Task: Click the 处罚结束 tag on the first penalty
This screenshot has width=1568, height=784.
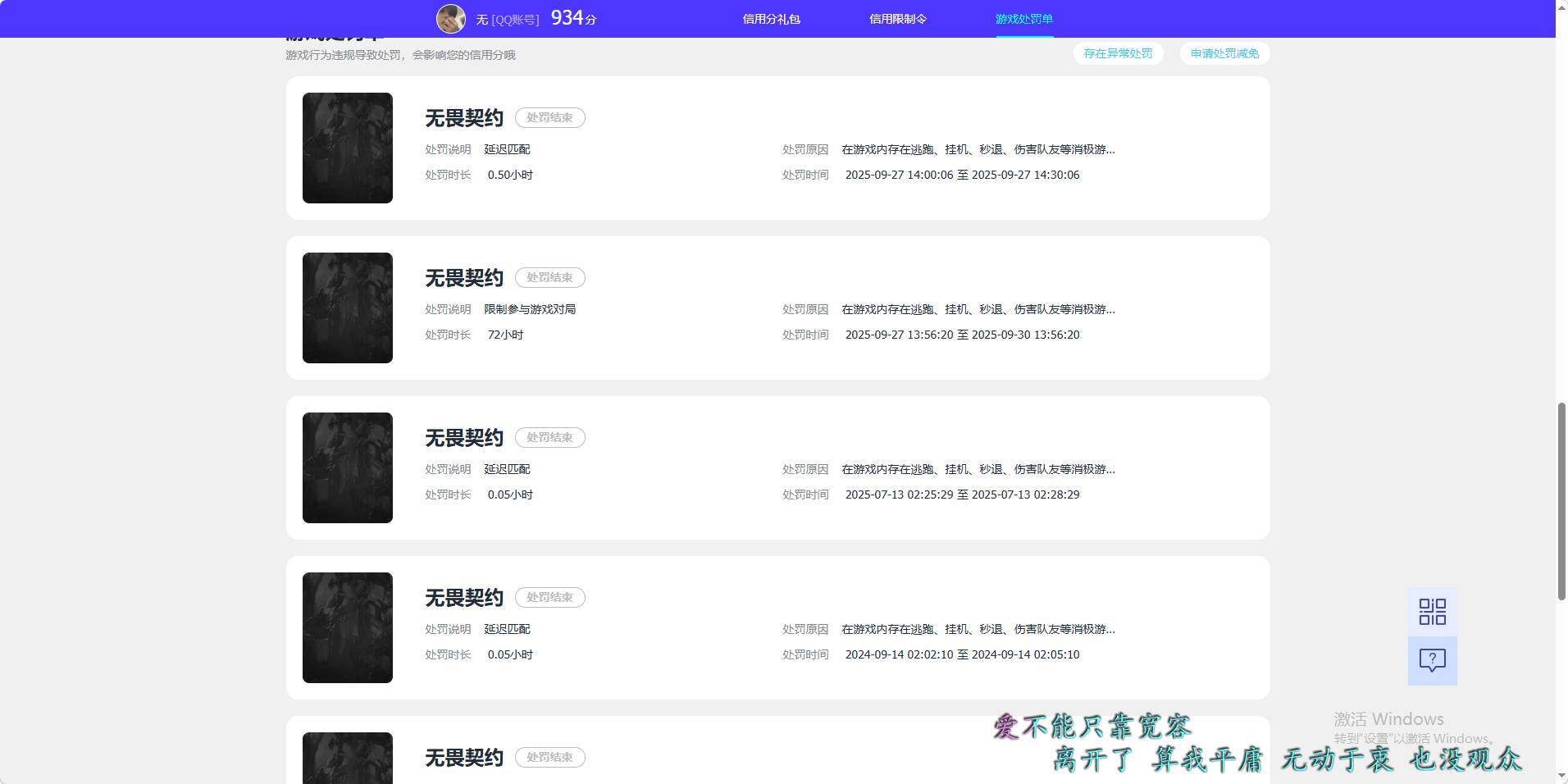Action: (549, 117)
